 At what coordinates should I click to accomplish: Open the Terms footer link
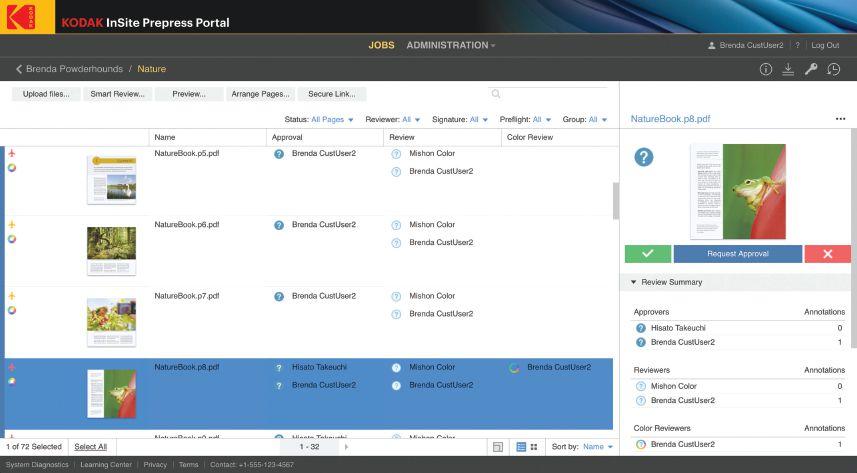[189, 465]
